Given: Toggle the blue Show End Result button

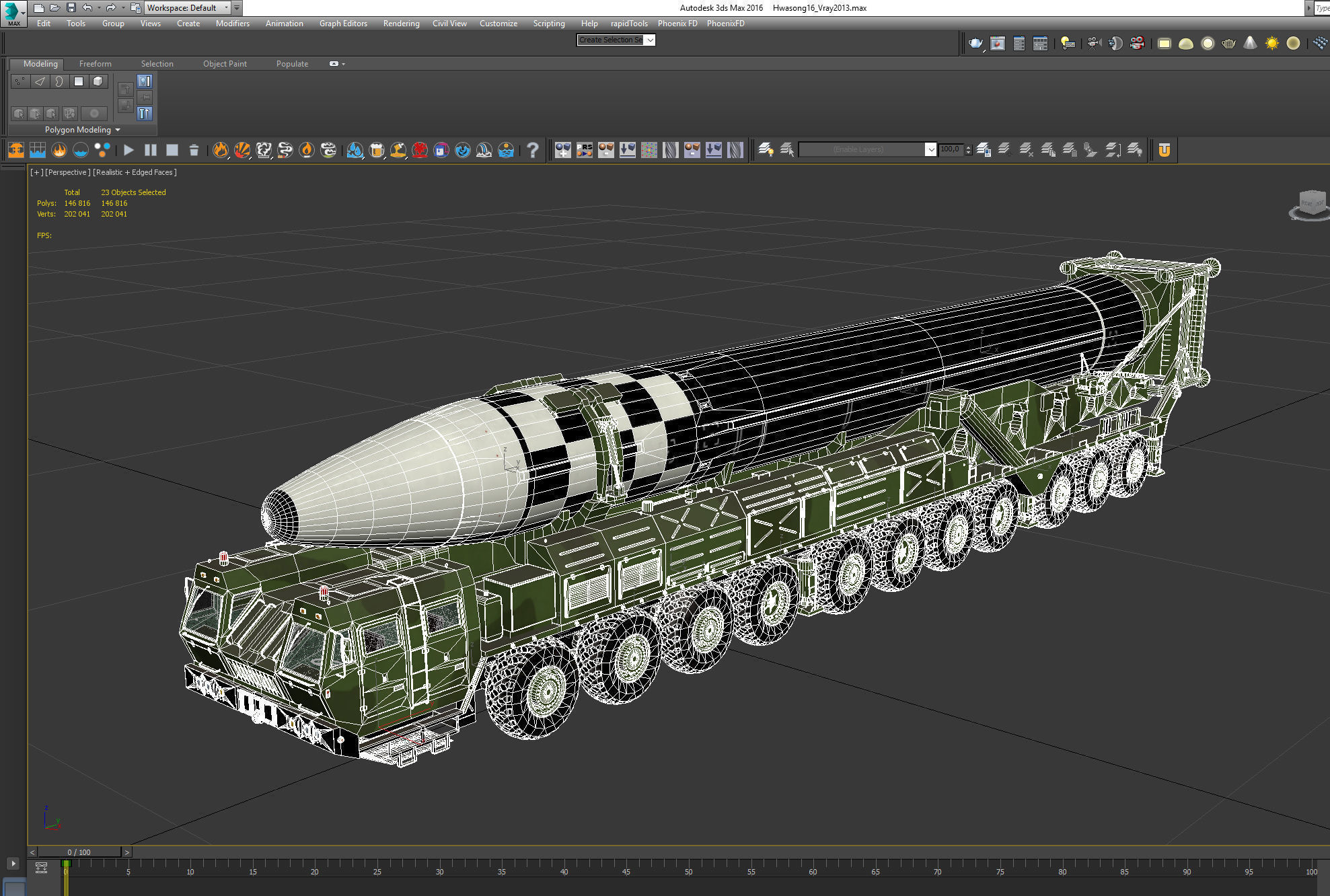Looking at the screenshot, I should 145,114.
